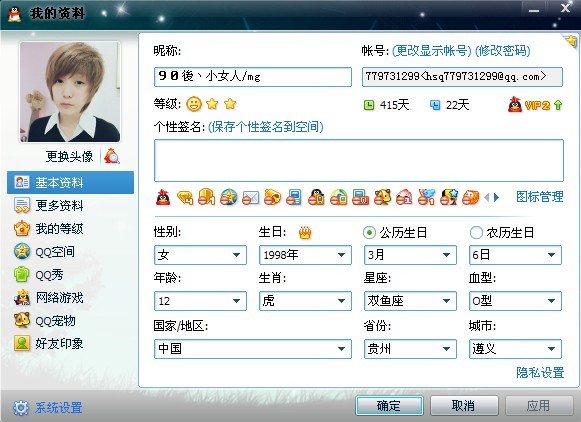This screenshot has width=581, height=422.
Task: Open the 1998年 birth year dropdown
Action: (305, 255)
